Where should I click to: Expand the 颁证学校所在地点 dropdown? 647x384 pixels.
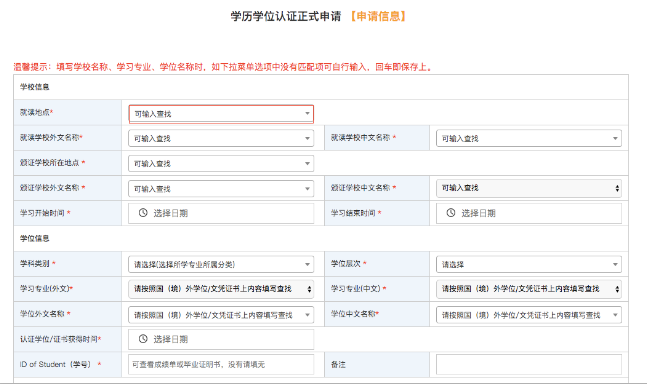coord(221,163)
